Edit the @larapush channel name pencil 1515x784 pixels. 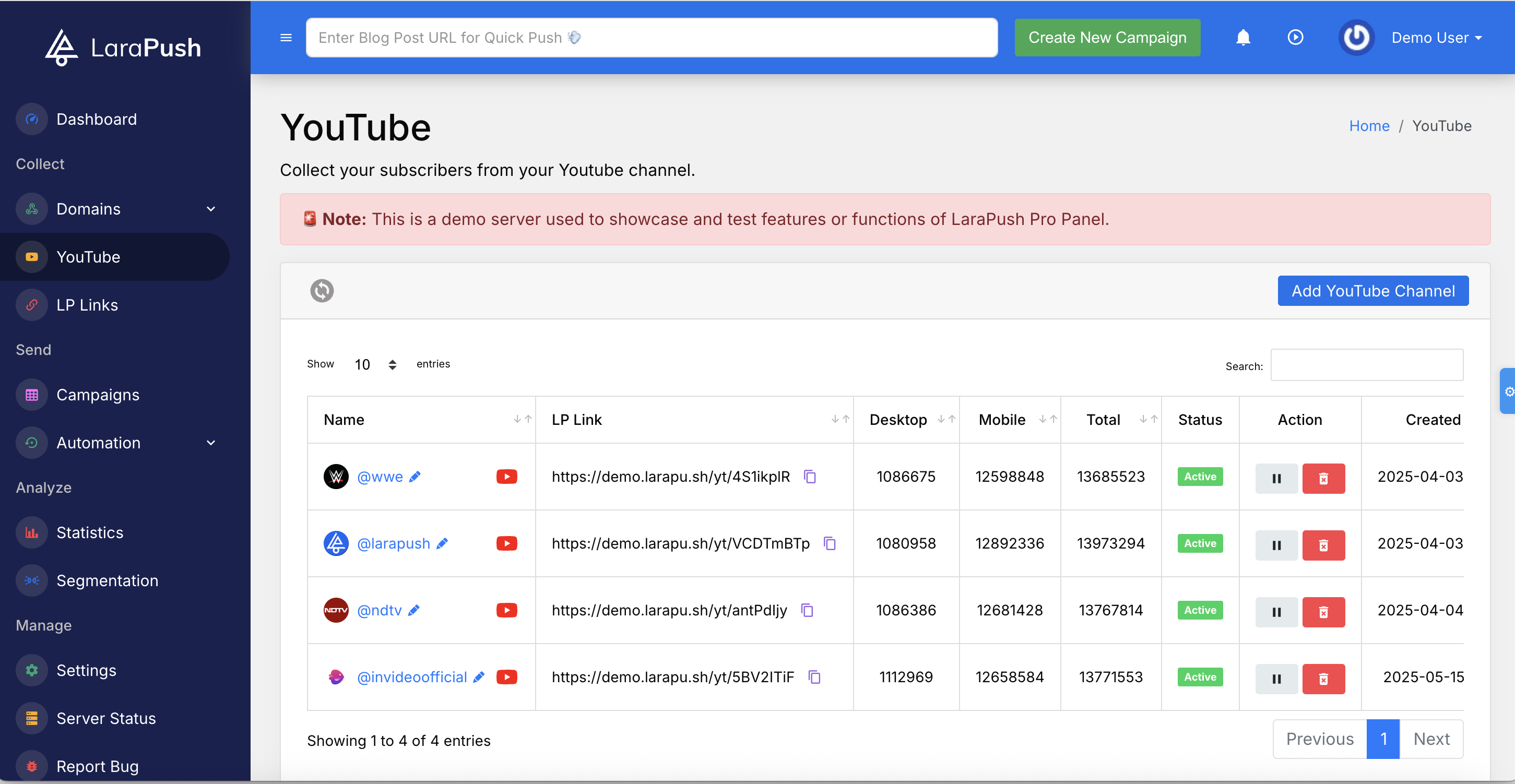point(442,544)
